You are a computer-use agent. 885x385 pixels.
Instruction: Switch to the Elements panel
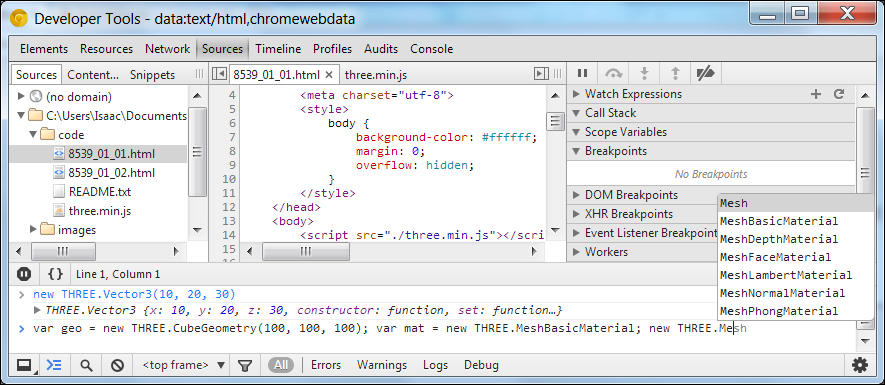43,49
